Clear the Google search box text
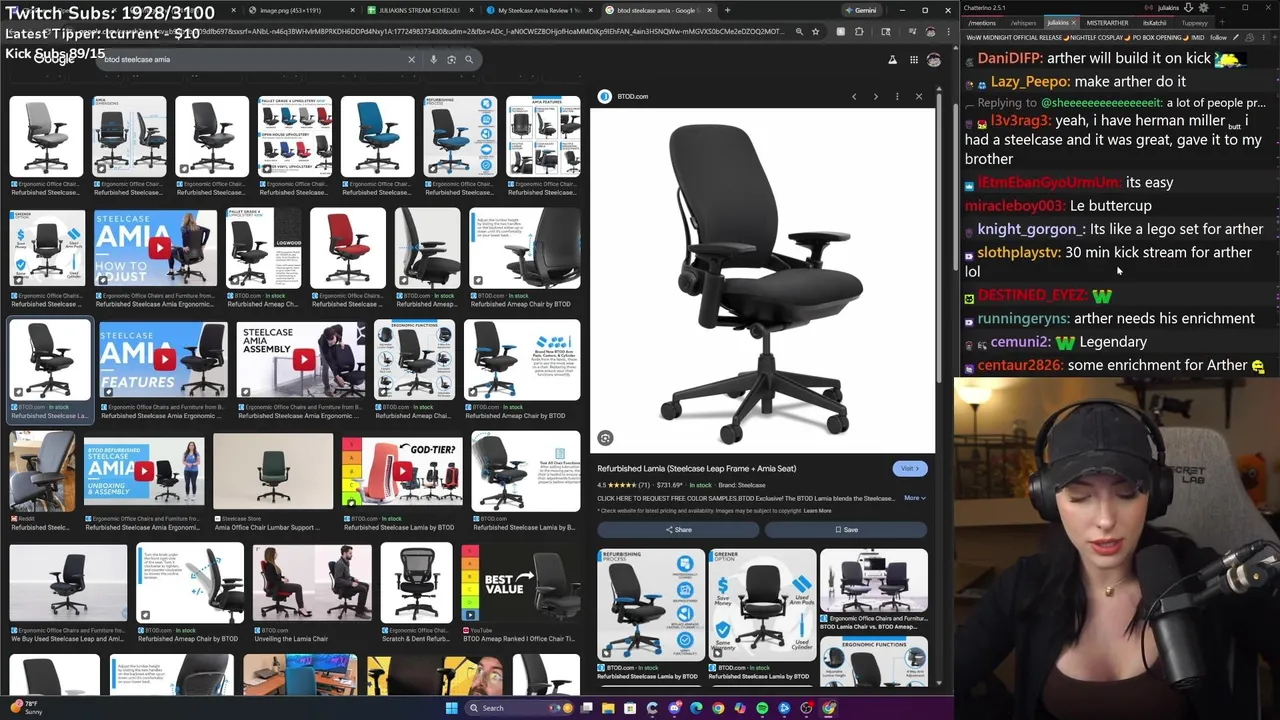Image resolution: width=1280 pixels, height=720 pixels. pyautogui.click(x=411, y=59)
